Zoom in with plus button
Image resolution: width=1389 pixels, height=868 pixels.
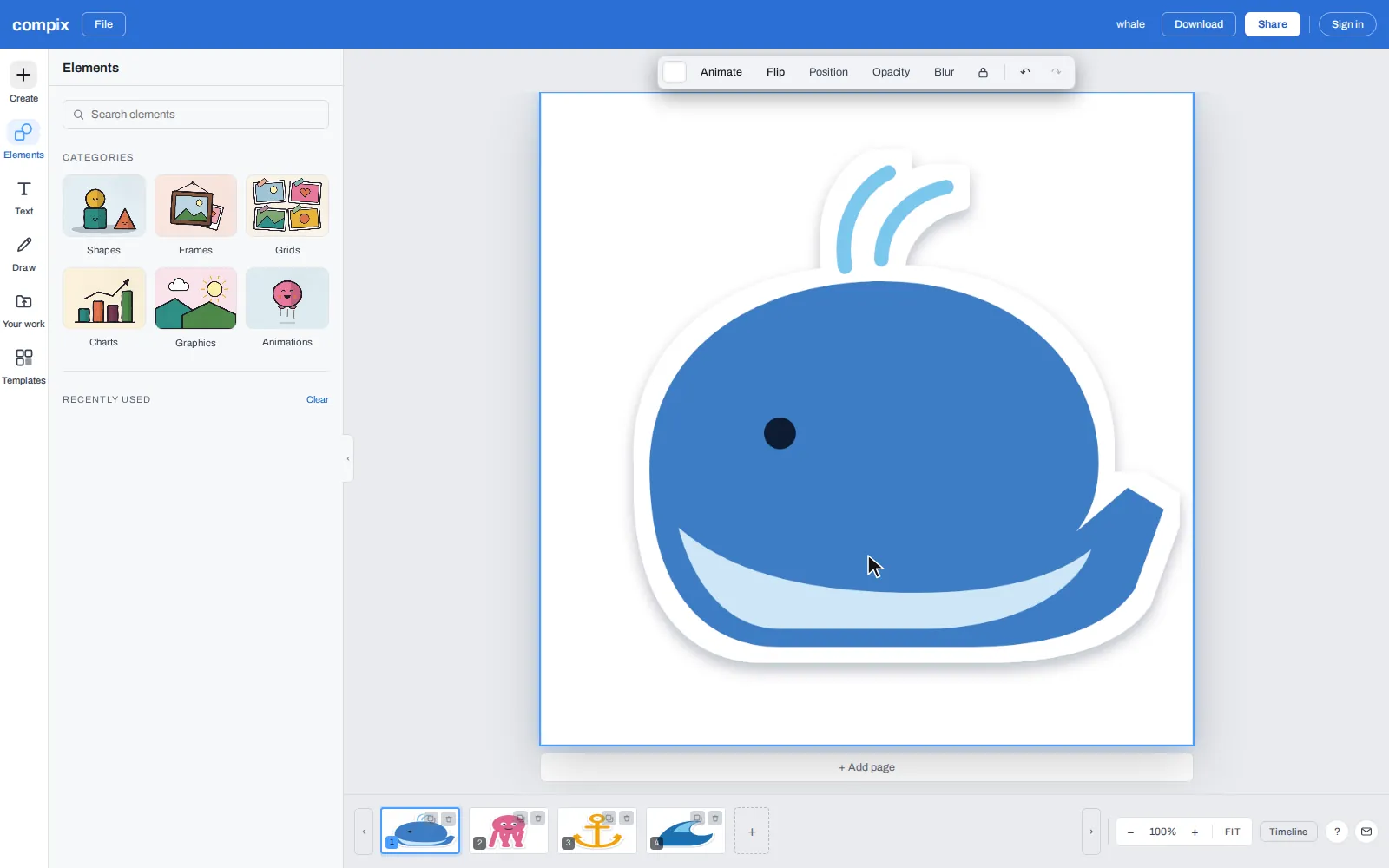[x=1195, y=832]
